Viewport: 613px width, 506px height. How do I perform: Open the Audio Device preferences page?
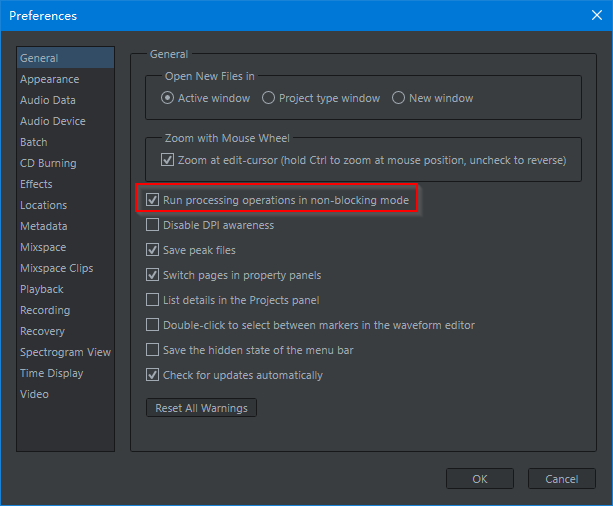[x=52, y=121]
